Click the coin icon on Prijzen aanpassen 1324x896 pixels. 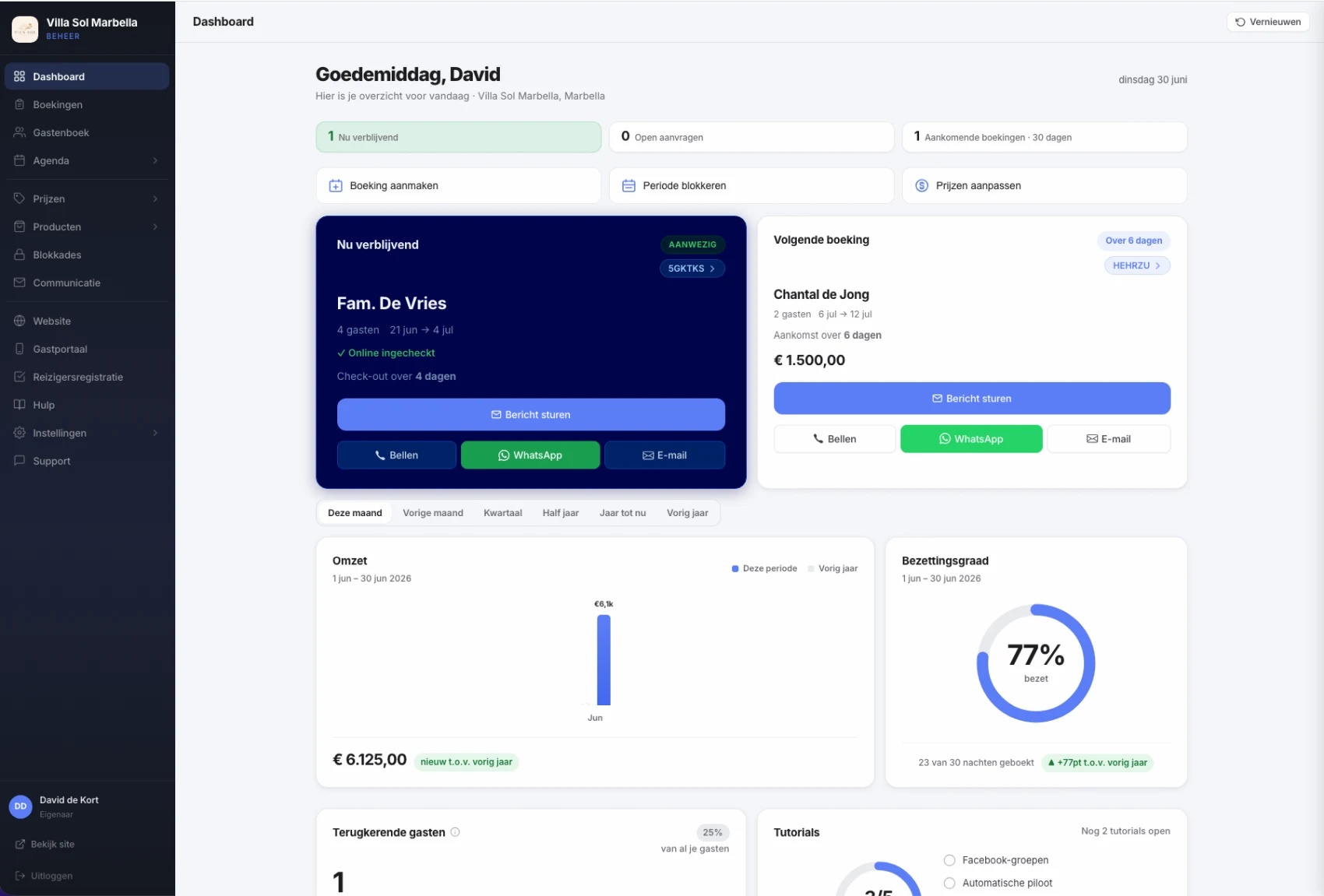pyautogui.click(x=921, y=186)
